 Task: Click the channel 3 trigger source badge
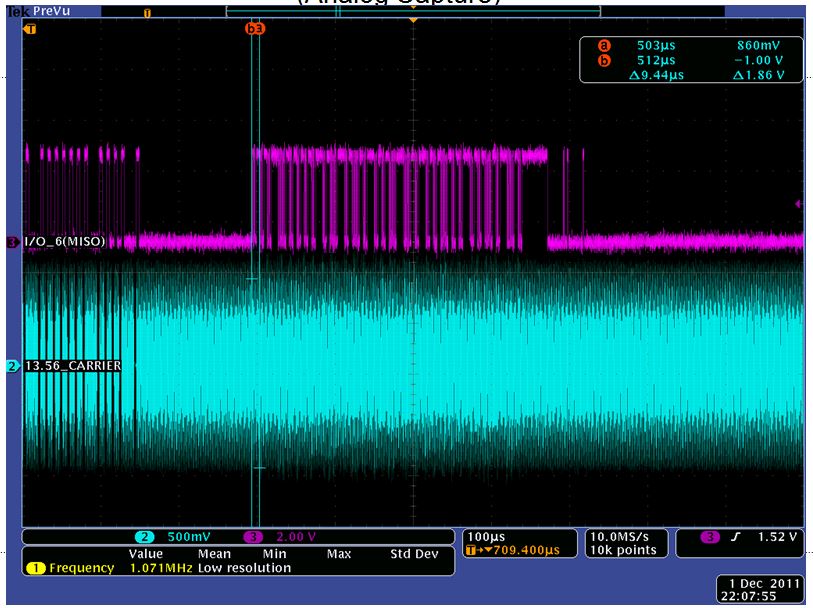(710, 537)
